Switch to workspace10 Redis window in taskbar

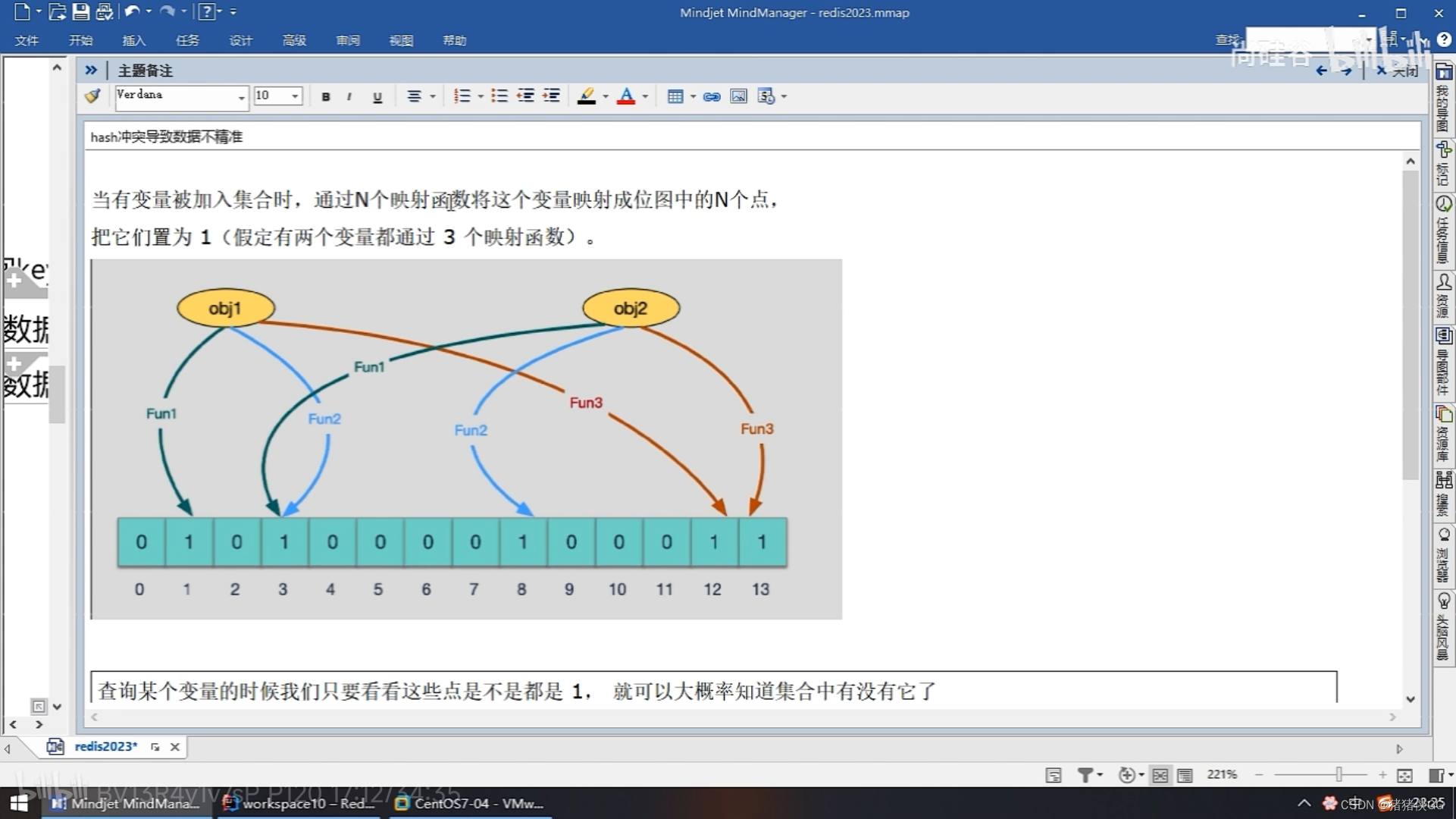300,803
